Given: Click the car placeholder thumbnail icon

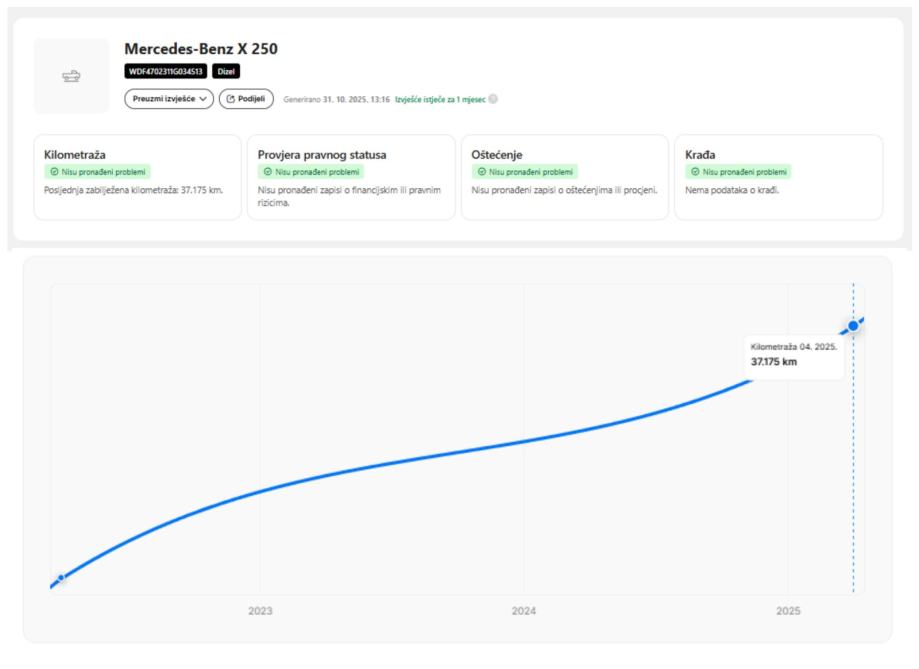Looking at the screenshot, I should click(x=71, y=76).
